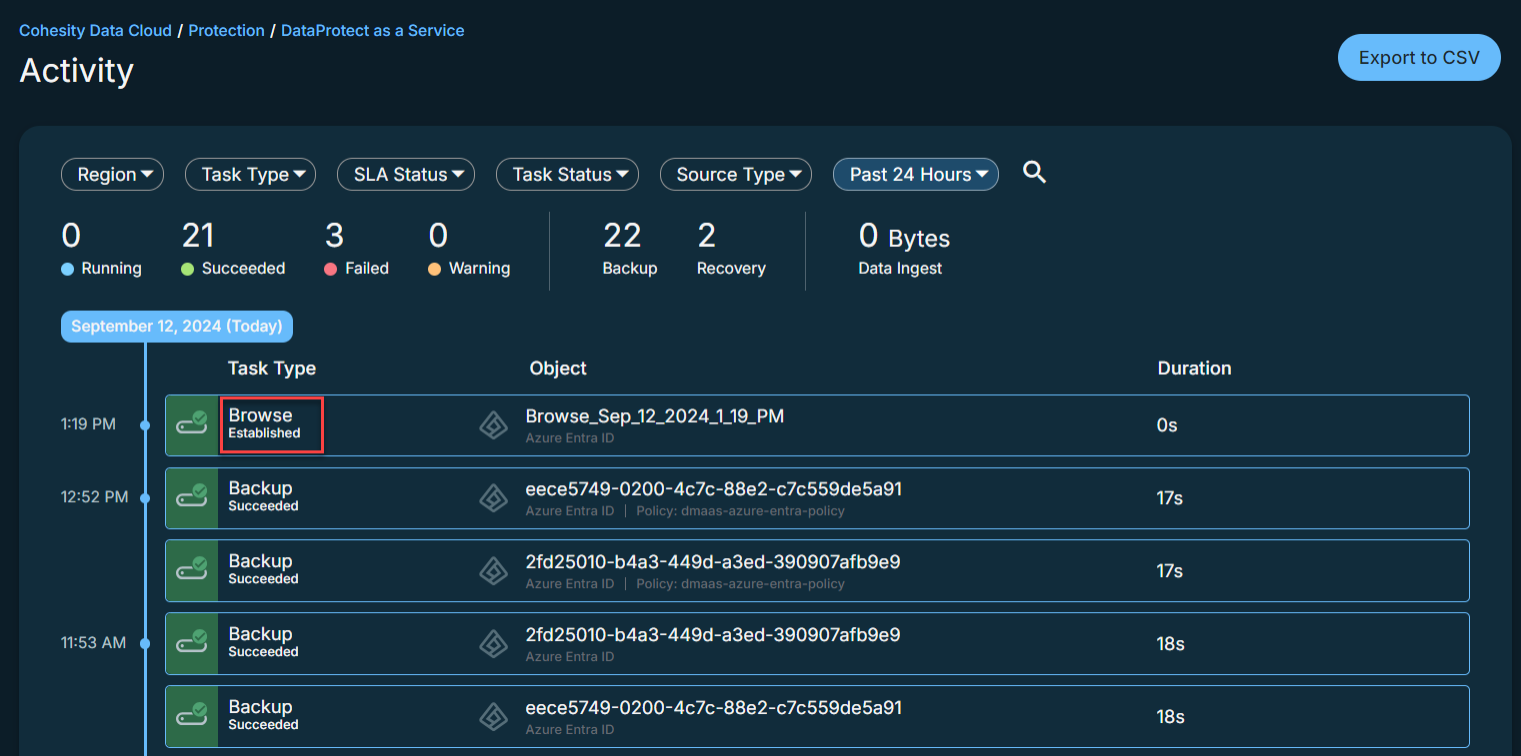1521x756 pixels.
Task: Open the Browse_Sep_12_2024_1_19_PM activity entry
Action: pos(654,416)
